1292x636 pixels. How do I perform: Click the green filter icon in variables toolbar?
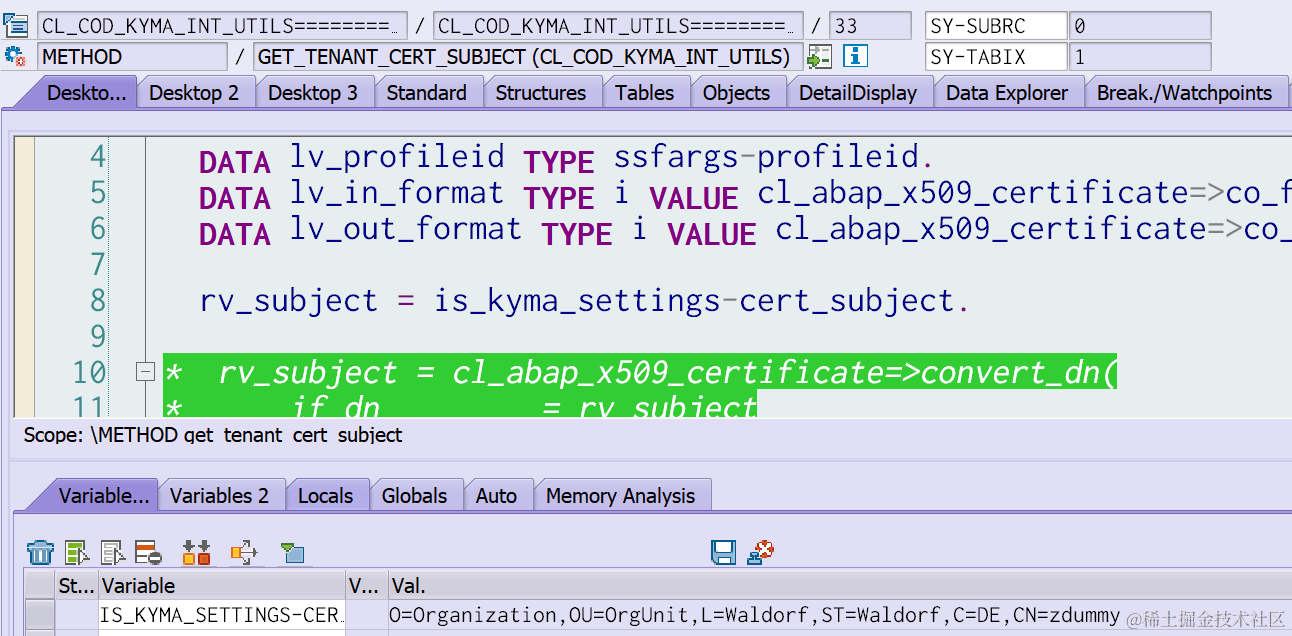[292, 552]
